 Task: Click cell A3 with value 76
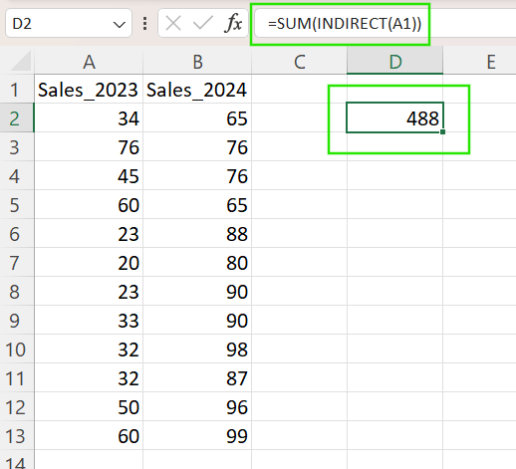pos(89,147)
